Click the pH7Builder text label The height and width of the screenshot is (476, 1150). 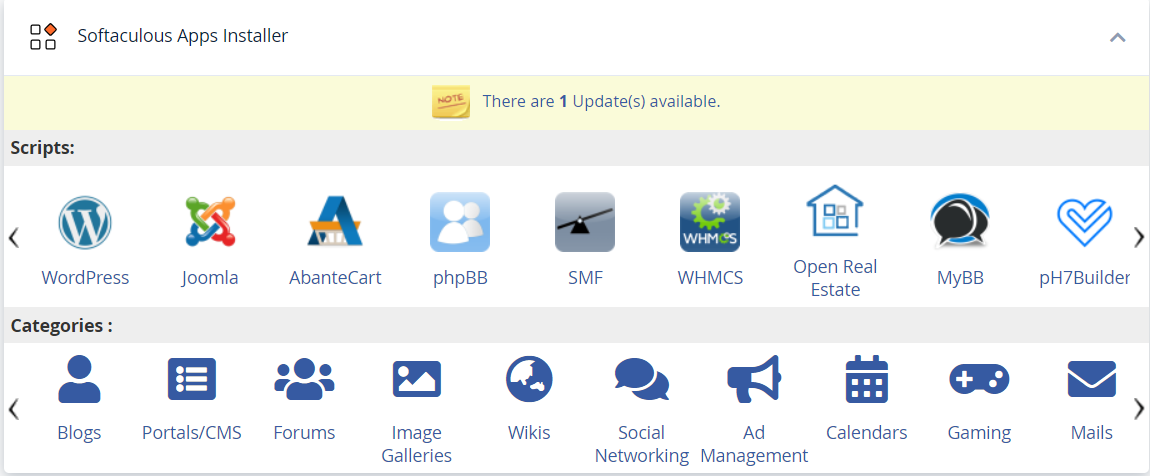[1085, 278]
